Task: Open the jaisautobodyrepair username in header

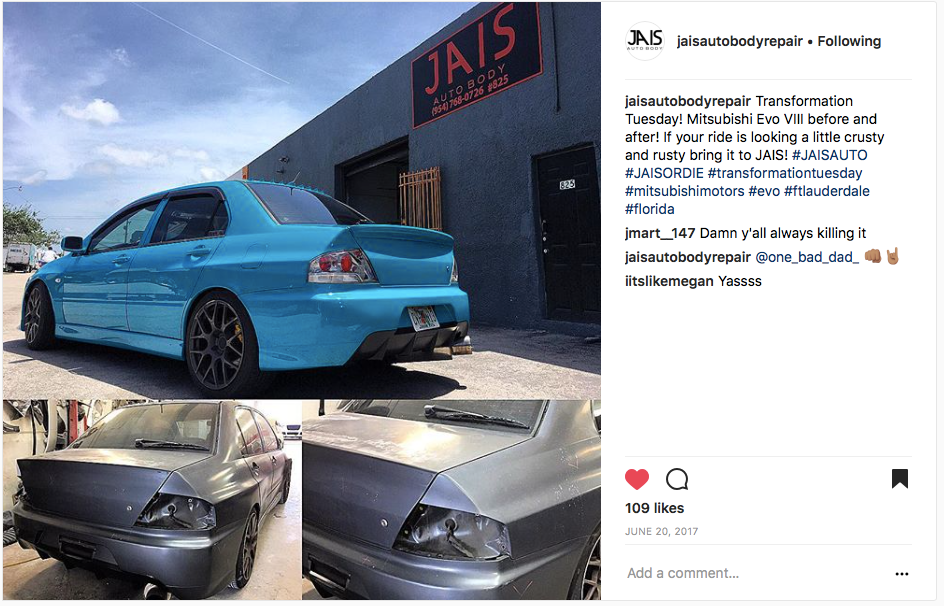Action: (x=739, y=41)
